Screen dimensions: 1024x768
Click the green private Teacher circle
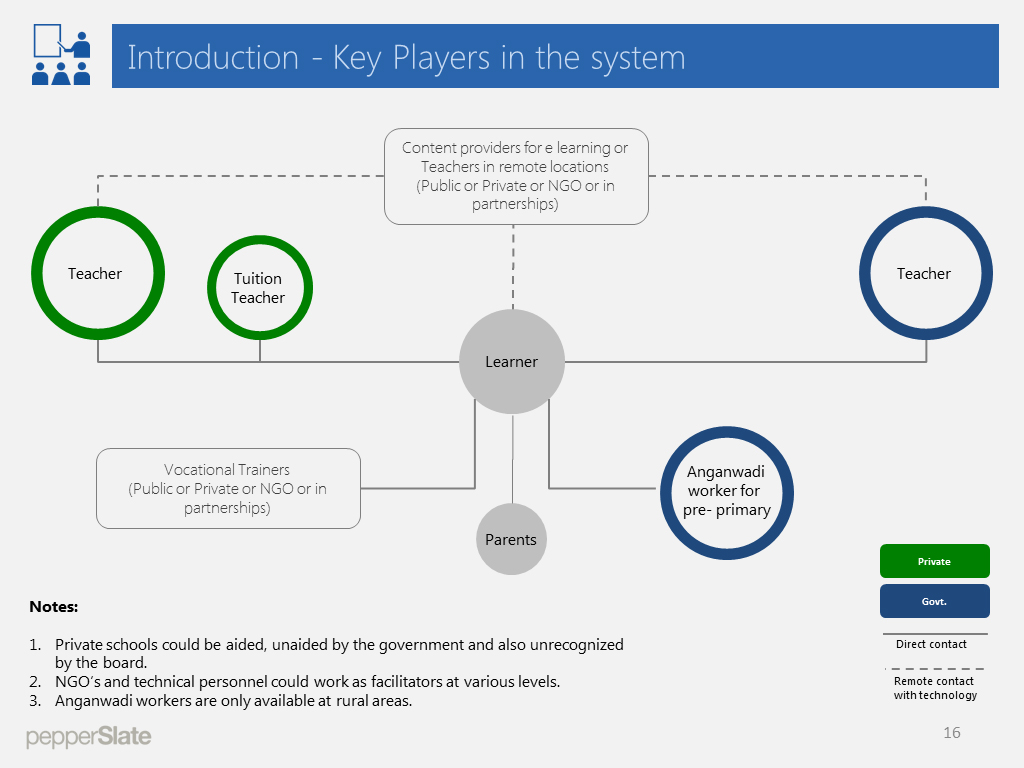(98, 273)
